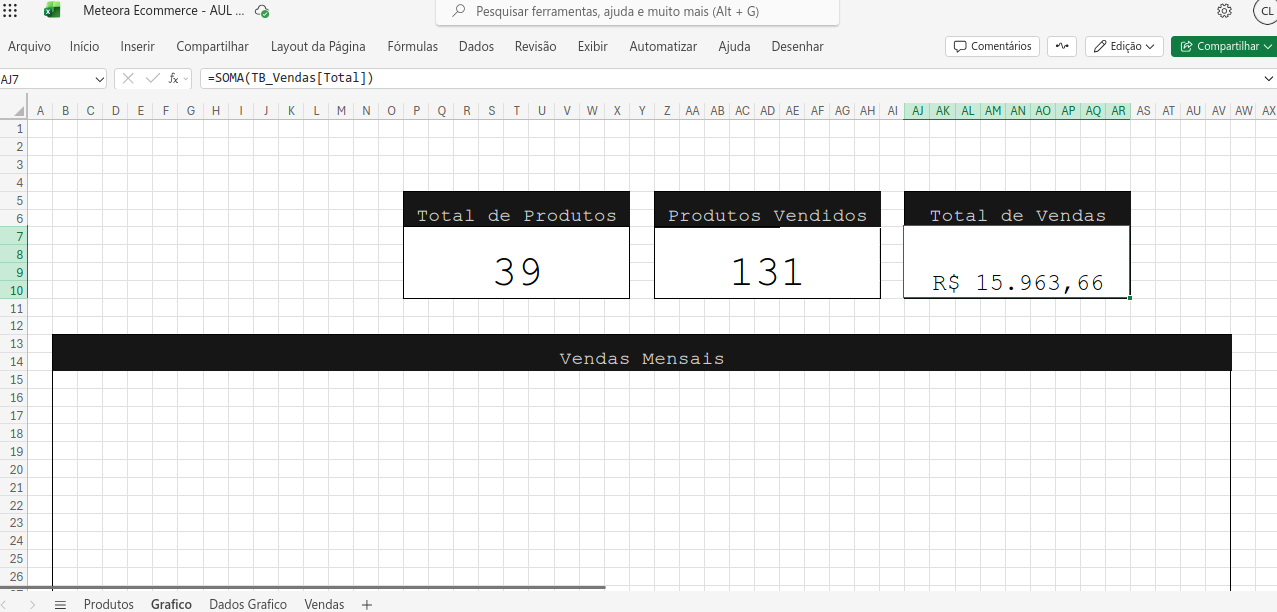Open the CL account profile circle

[x=1264, y=11]
